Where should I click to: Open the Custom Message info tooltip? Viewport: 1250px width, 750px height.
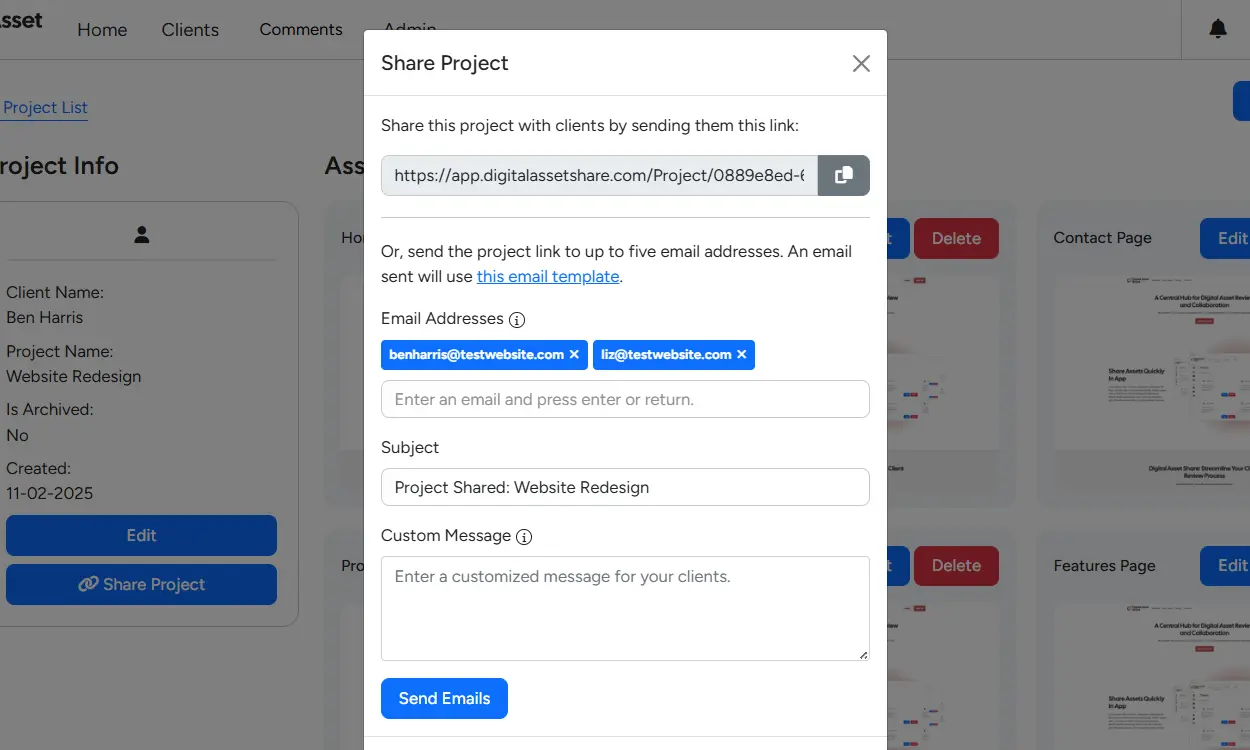click(524, 536)
